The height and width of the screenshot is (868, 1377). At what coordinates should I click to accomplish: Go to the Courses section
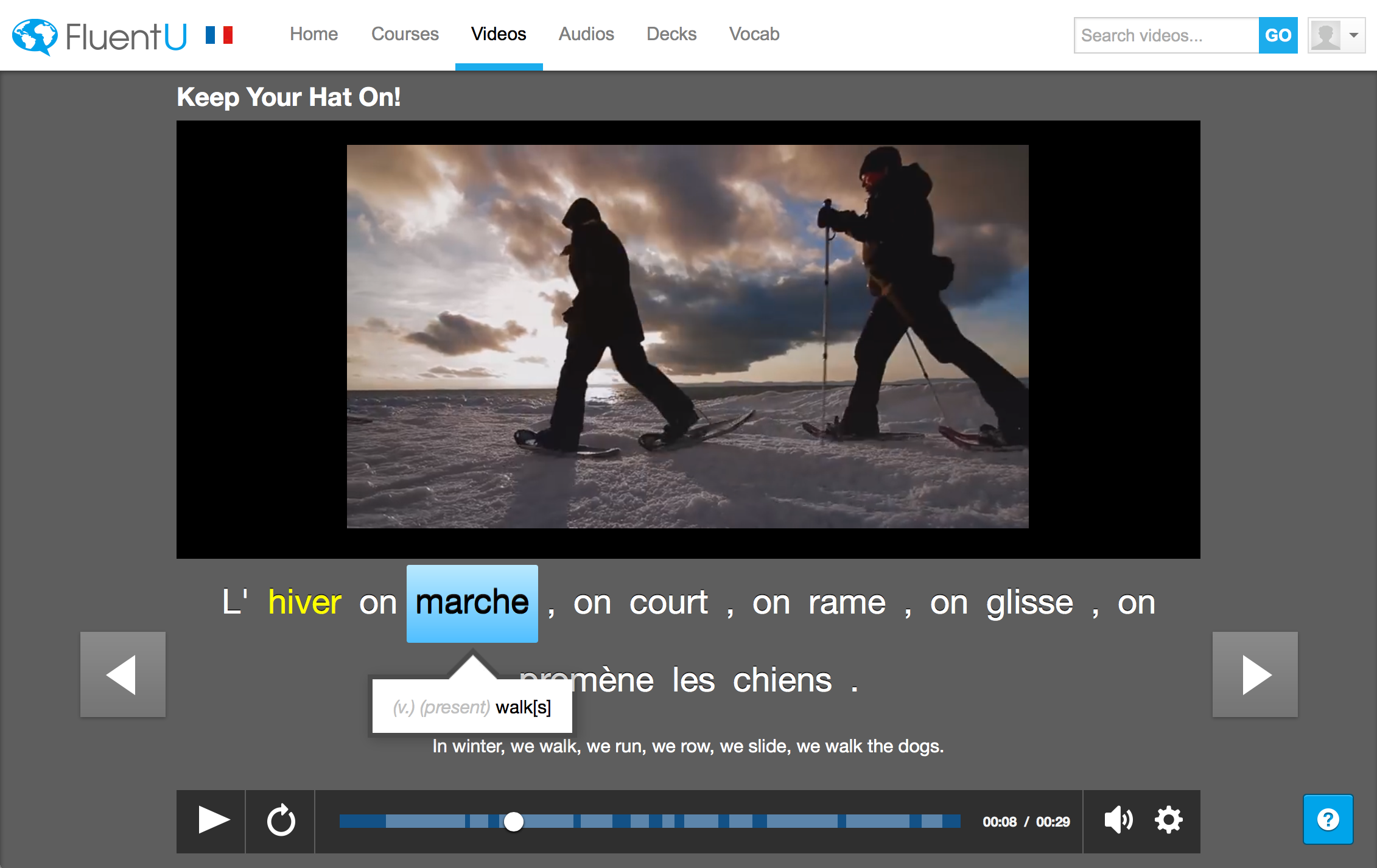tap(405, 34)
